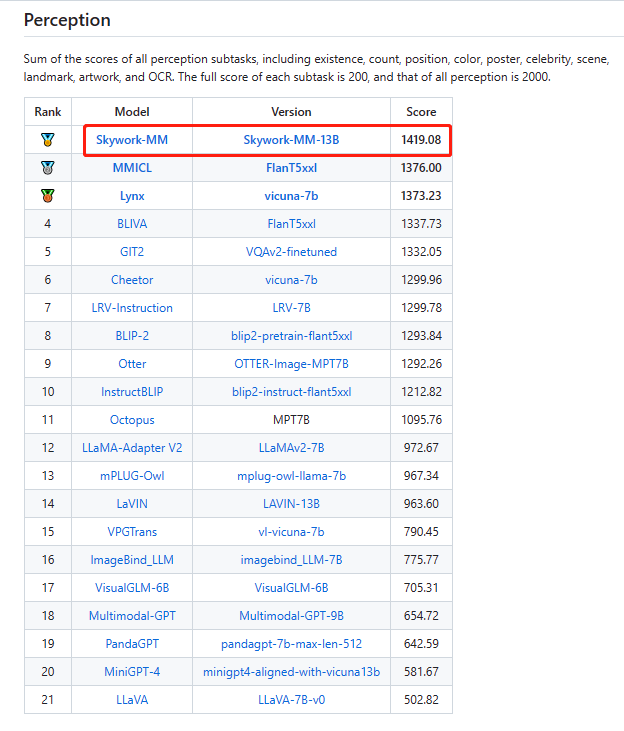Open the BLIVA model link
Viewport: 624px width, 731px height.
[x=132, y=224]
